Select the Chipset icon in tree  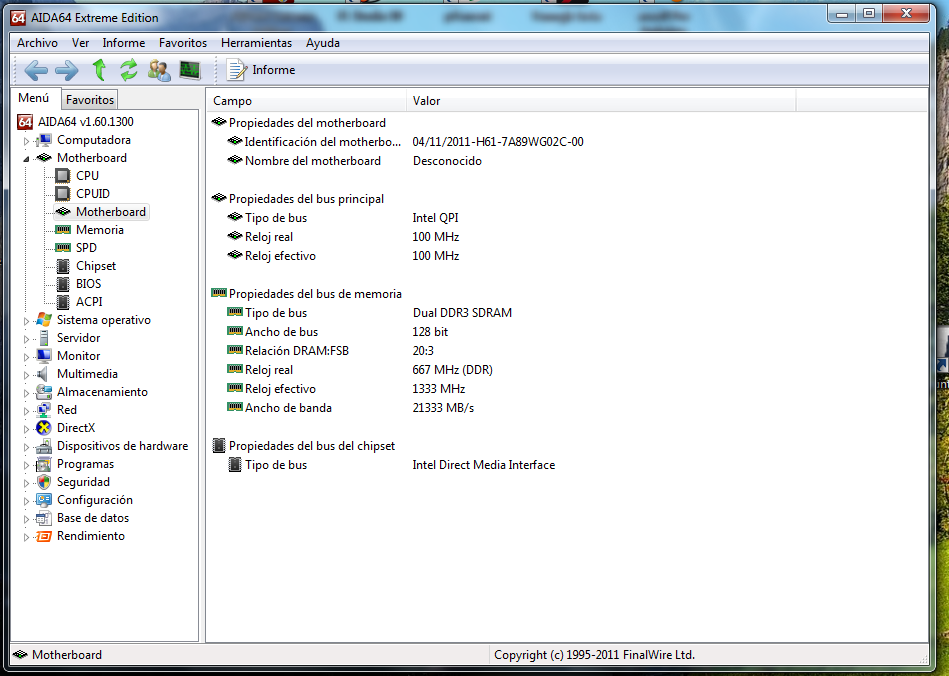[63, 266]
